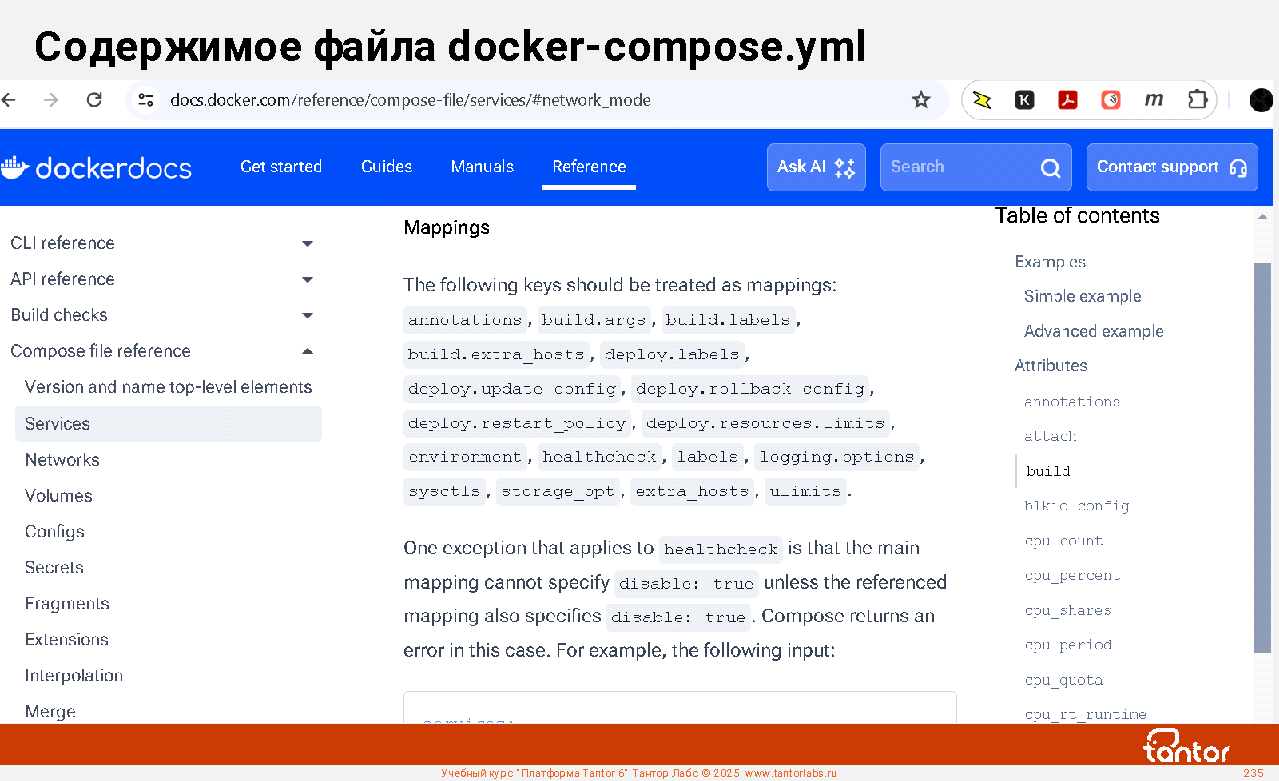Open the site information icon in address bar

(x=146, y=100)
